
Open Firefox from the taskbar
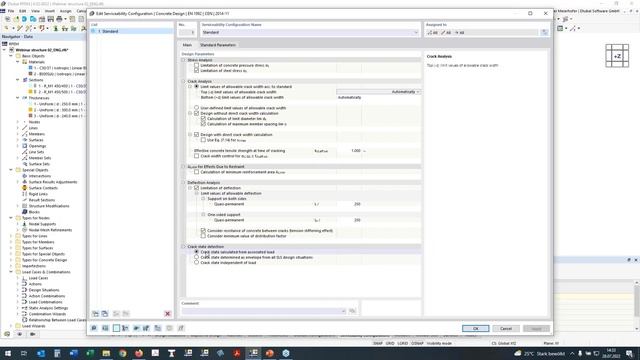139,353
